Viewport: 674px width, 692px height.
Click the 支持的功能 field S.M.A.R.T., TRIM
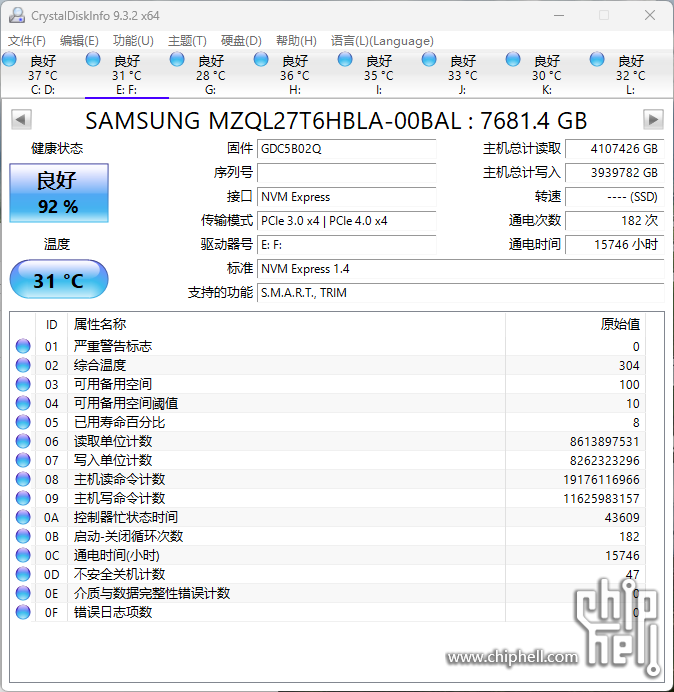click(461, 293)
